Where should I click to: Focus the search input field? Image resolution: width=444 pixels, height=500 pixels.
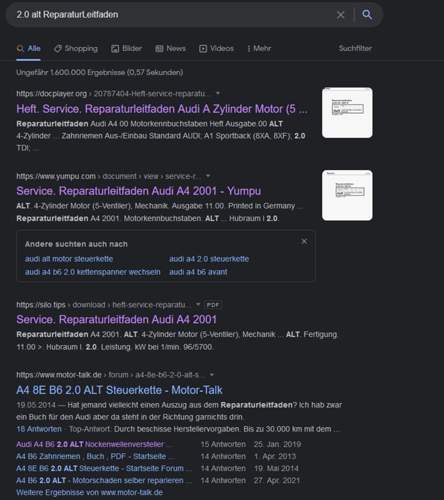coord(173,15)
